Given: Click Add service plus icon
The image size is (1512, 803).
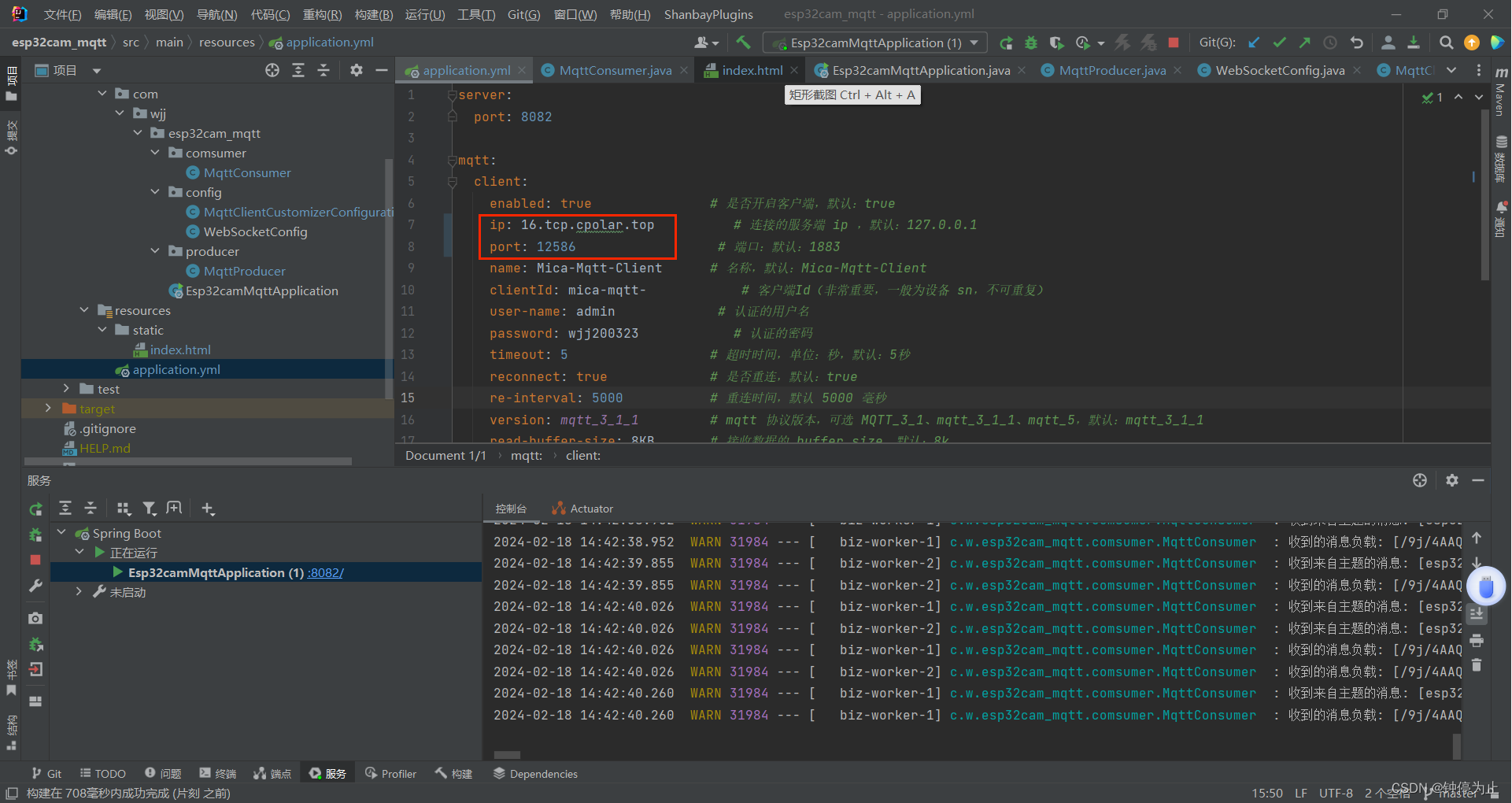Looking at the screenshot, I should (208, 509).
